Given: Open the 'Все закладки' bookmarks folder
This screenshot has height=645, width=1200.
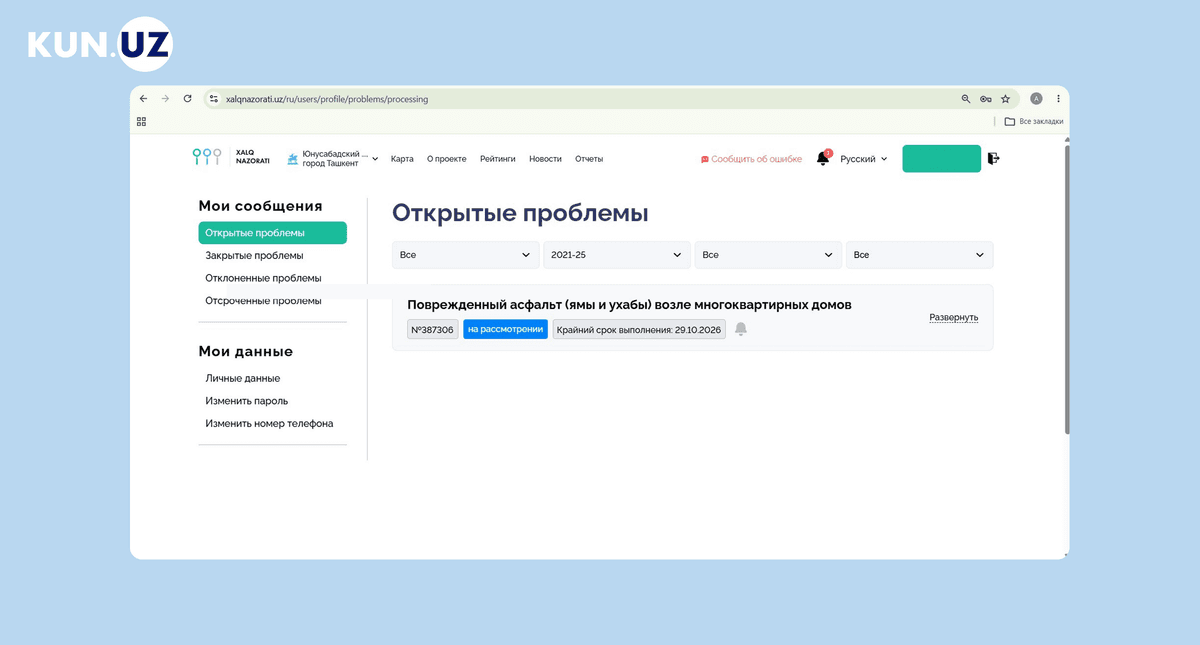Looking at the screenshot, I should click(1034, 121).
